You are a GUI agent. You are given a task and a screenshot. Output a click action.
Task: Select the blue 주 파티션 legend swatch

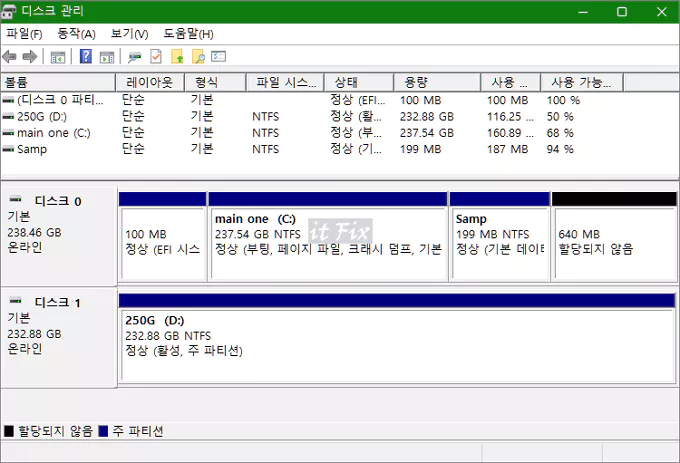(x=103, y=431)
